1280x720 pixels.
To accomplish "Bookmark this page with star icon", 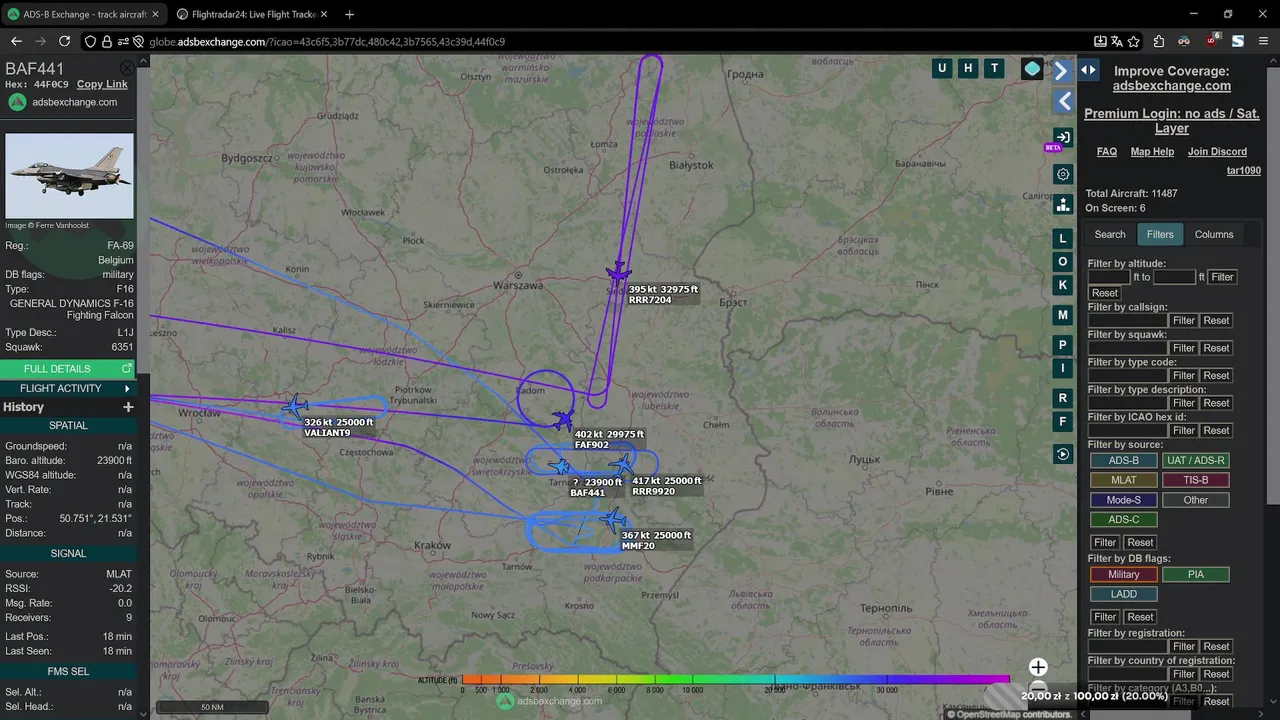I will coord(1134,41).
